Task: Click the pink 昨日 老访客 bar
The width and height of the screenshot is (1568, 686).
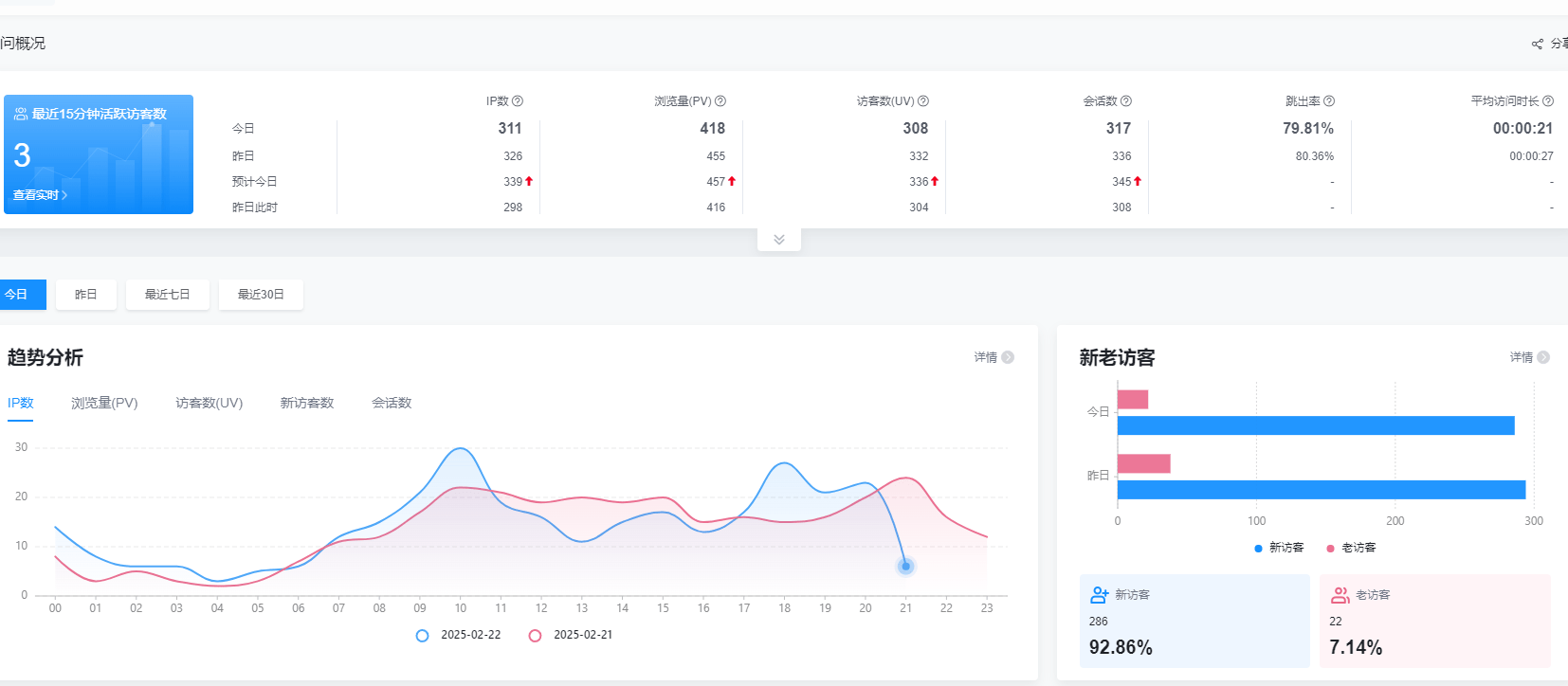Action: tap(1144, 463)
